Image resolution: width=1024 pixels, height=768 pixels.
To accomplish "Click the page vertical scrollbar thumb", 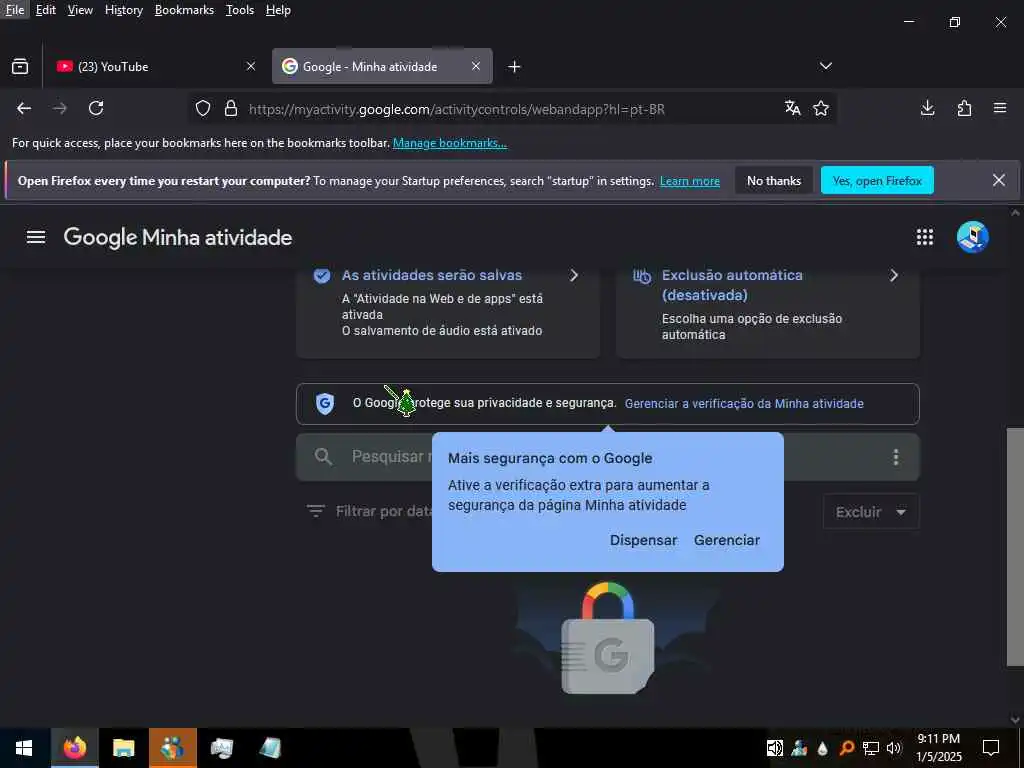I will (x=1015, y=547).
